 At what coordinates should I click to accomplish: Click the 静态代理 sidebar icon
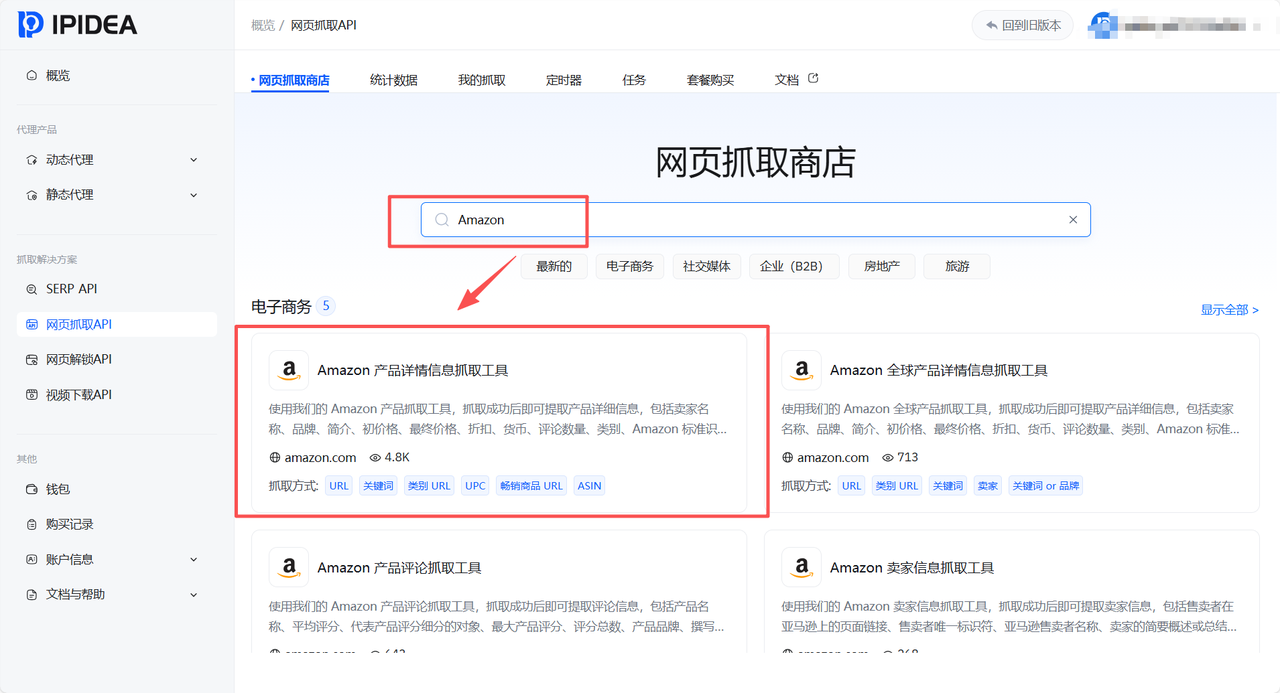tap(31, 195)
